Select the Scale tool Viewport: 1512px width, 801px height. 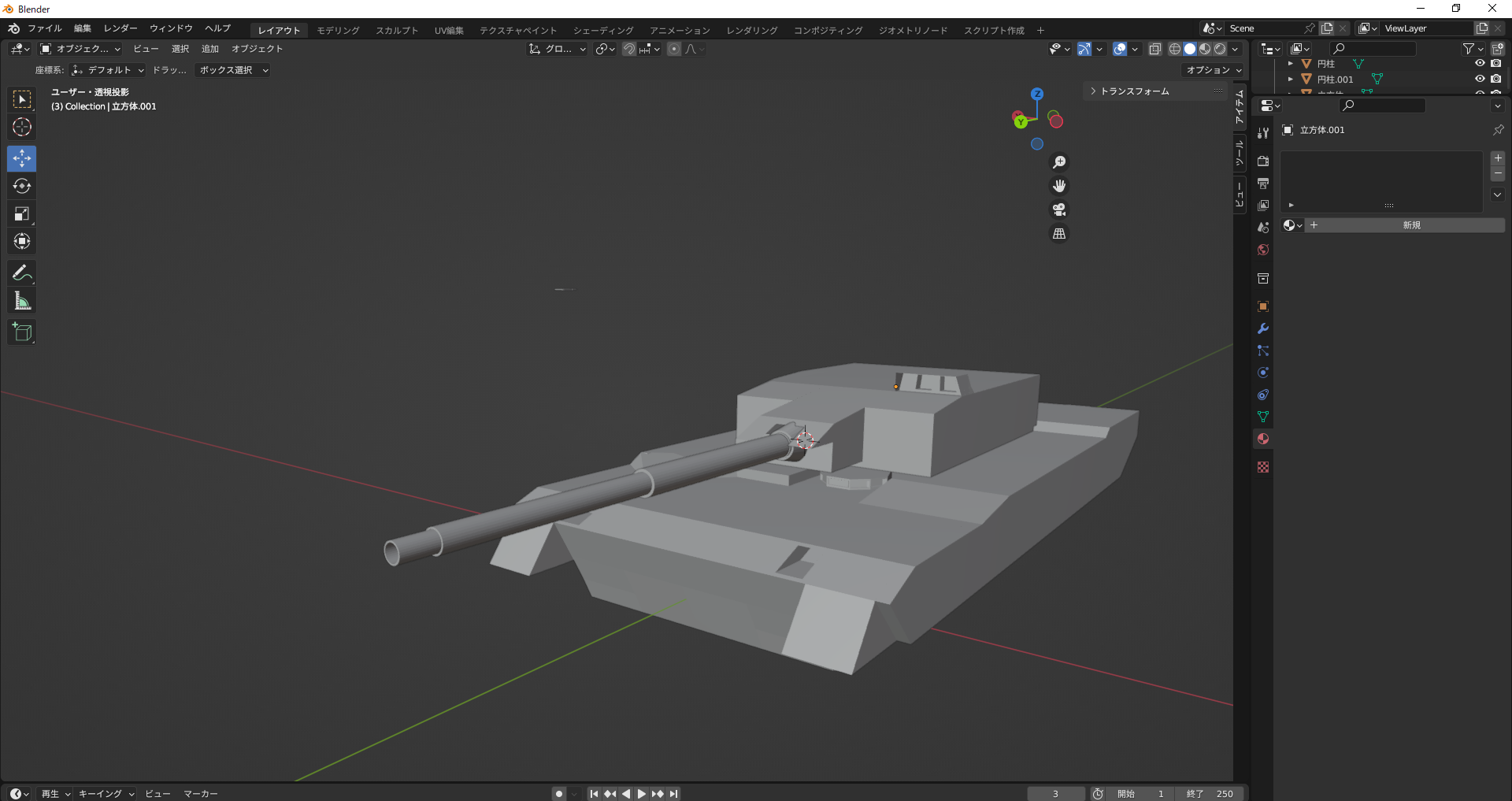point(22,214)
